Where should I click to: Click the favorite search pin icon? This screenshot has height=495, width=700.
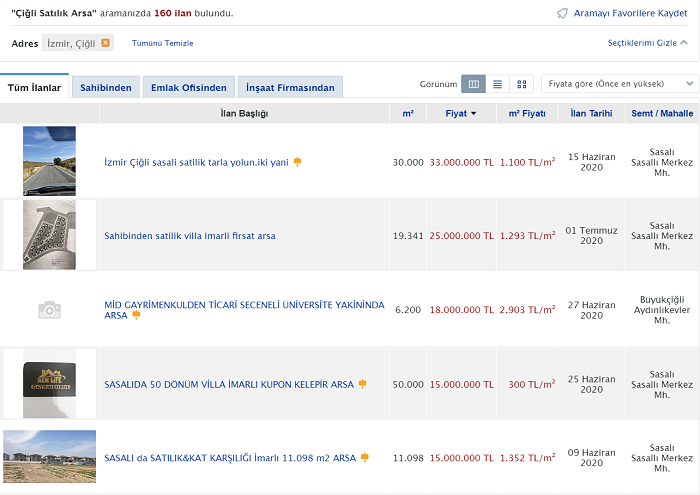tap(562, 13)
